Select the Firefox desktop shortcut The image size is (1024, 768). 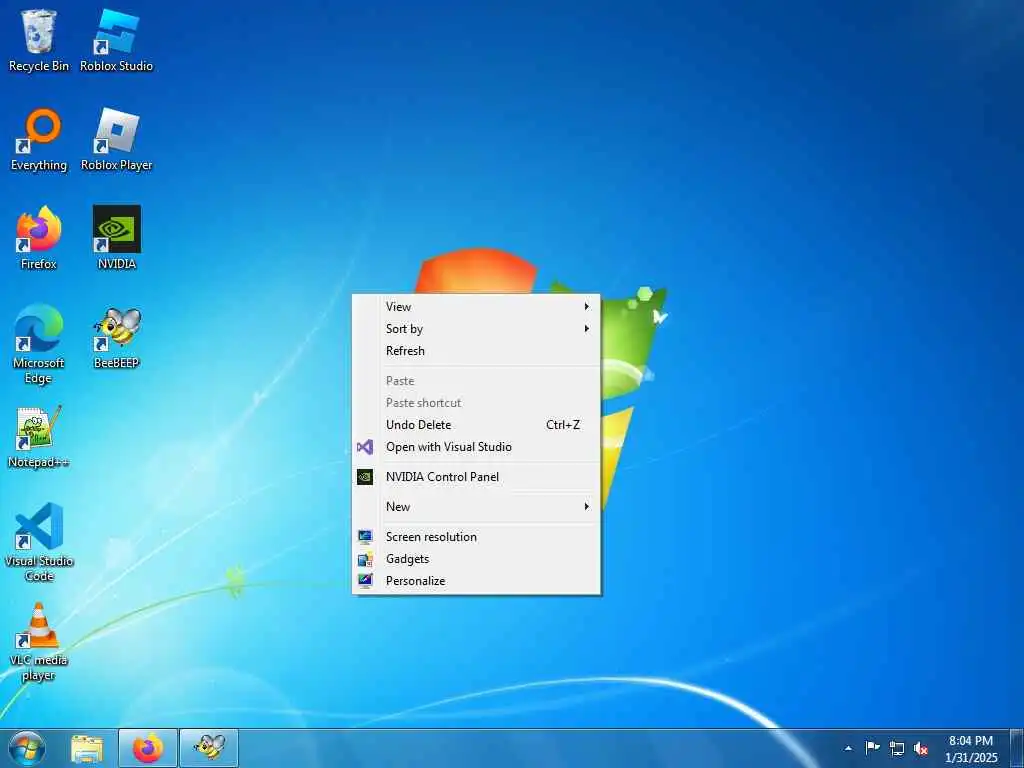pyautogui.click(x=39, y=238)
